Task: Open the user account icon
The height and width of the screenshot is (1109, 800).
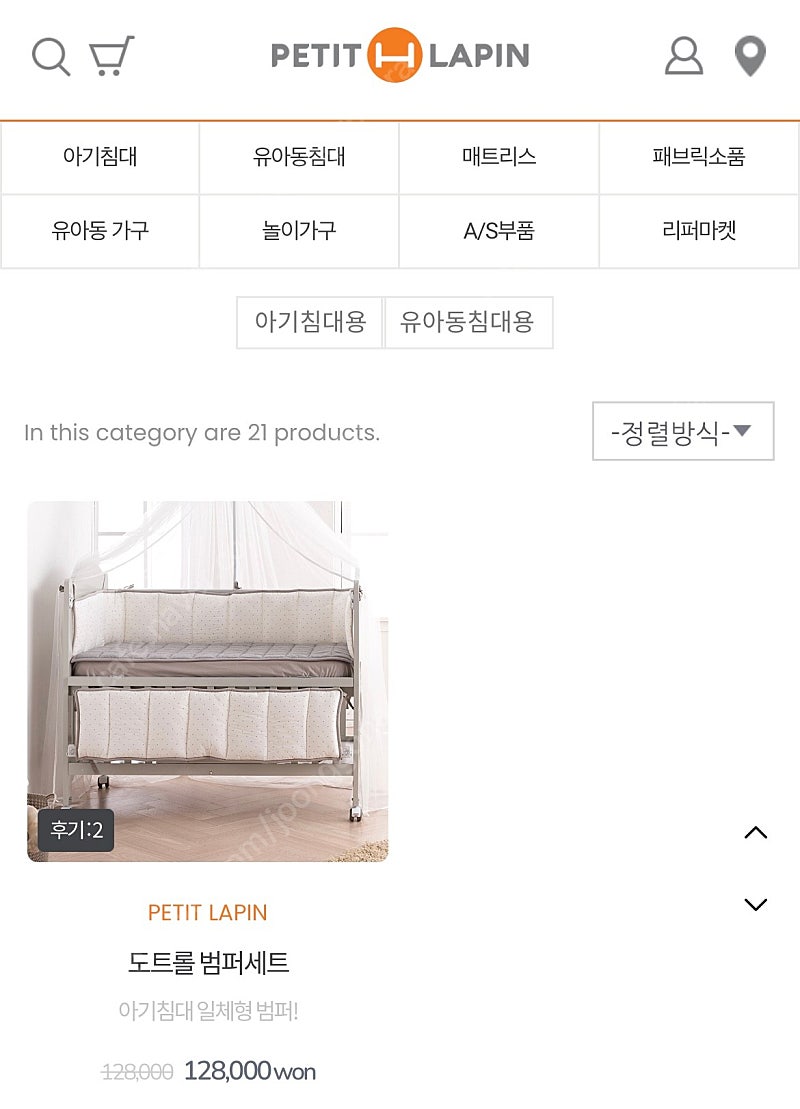Action: click(684, 56)
